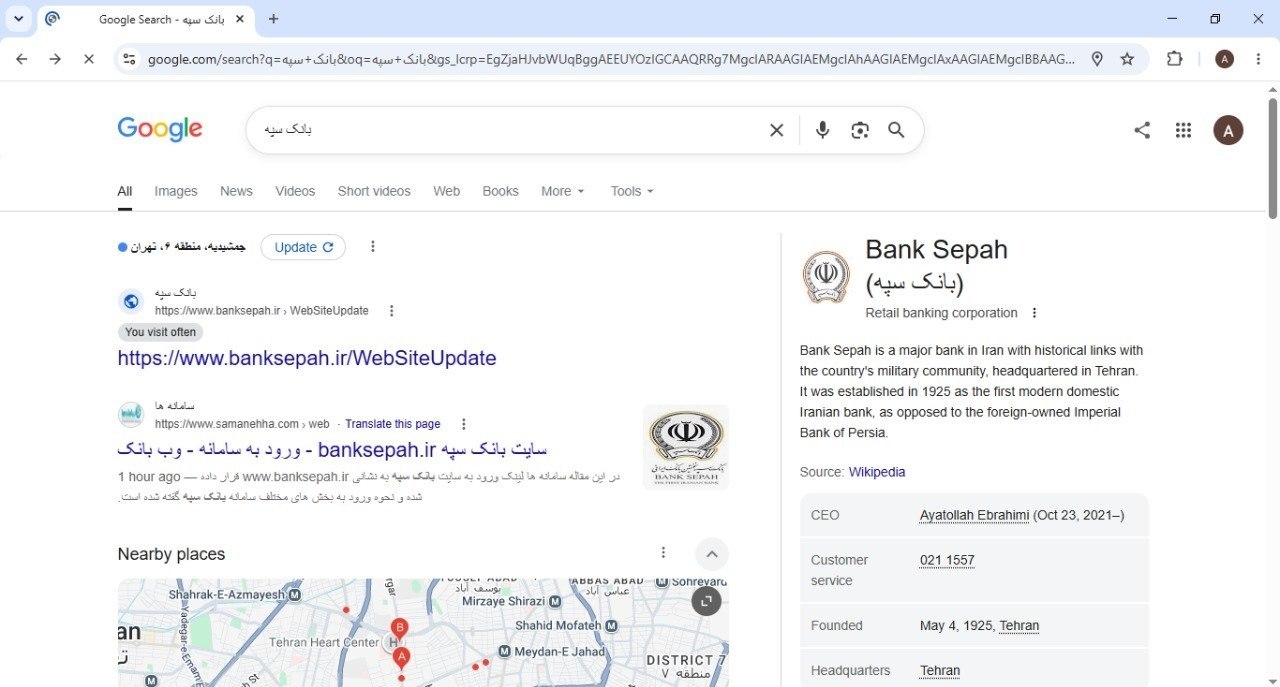The height and width of the screenshot is (687, 1280).
Task: Switch to Web tab
Action: click(x=447, y=191)
